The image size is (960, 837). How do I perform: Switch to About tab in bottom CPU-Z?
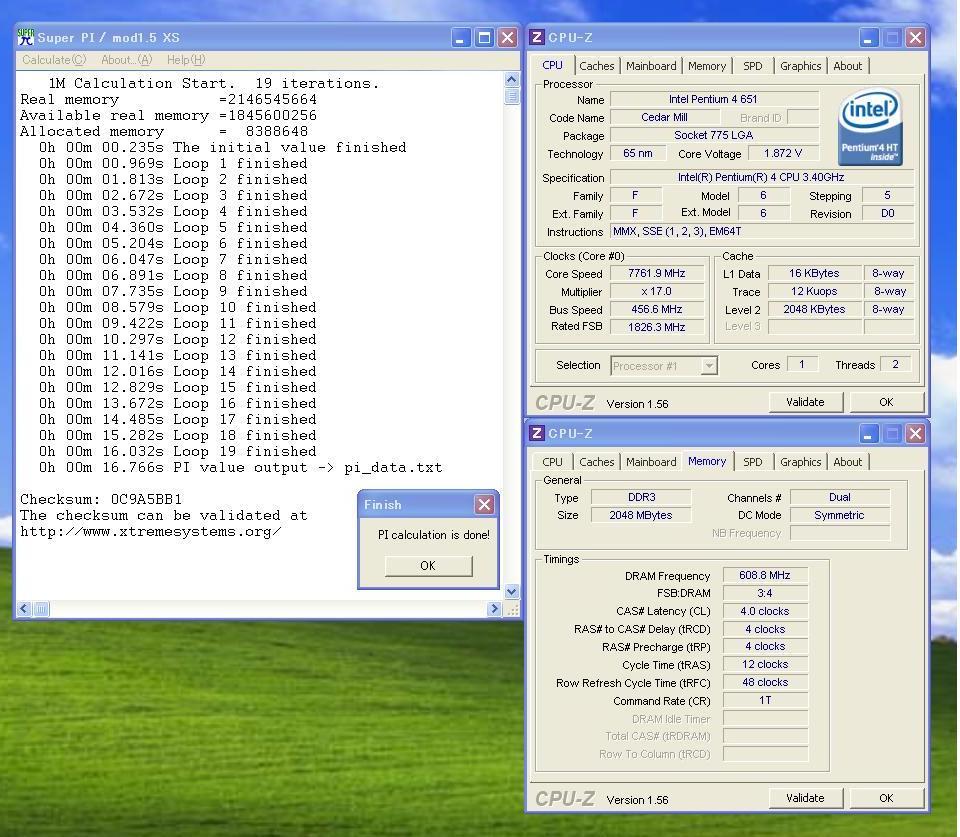[x=847, y=462]
